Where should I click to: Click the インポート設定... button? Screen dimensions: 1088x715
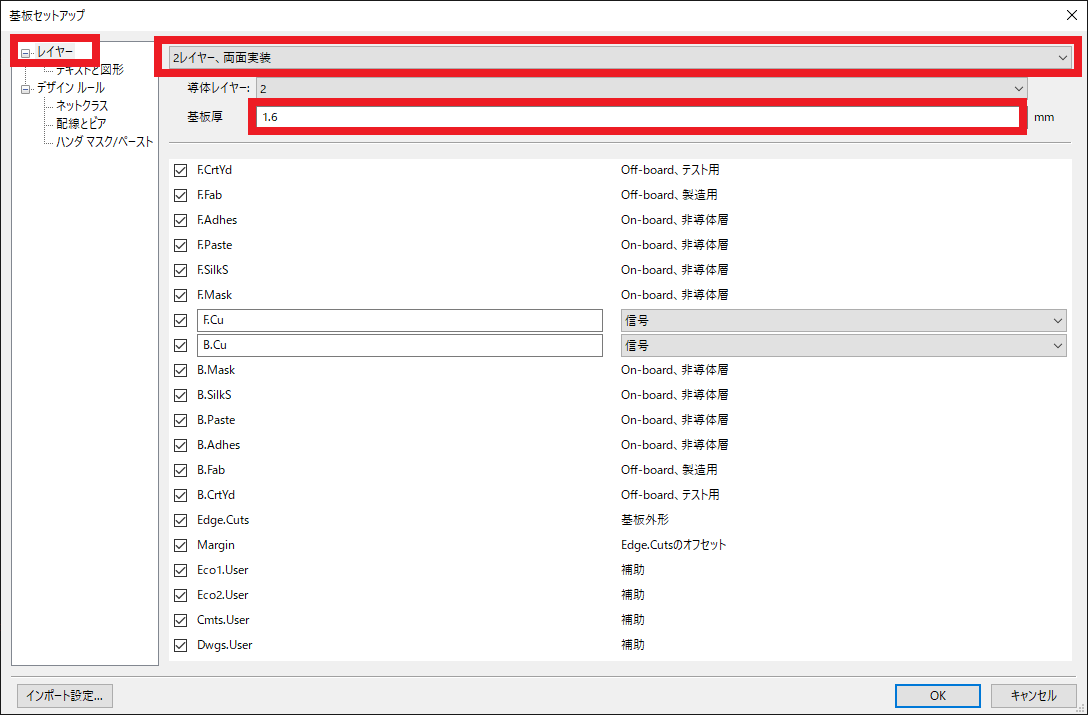pos(64,696)
